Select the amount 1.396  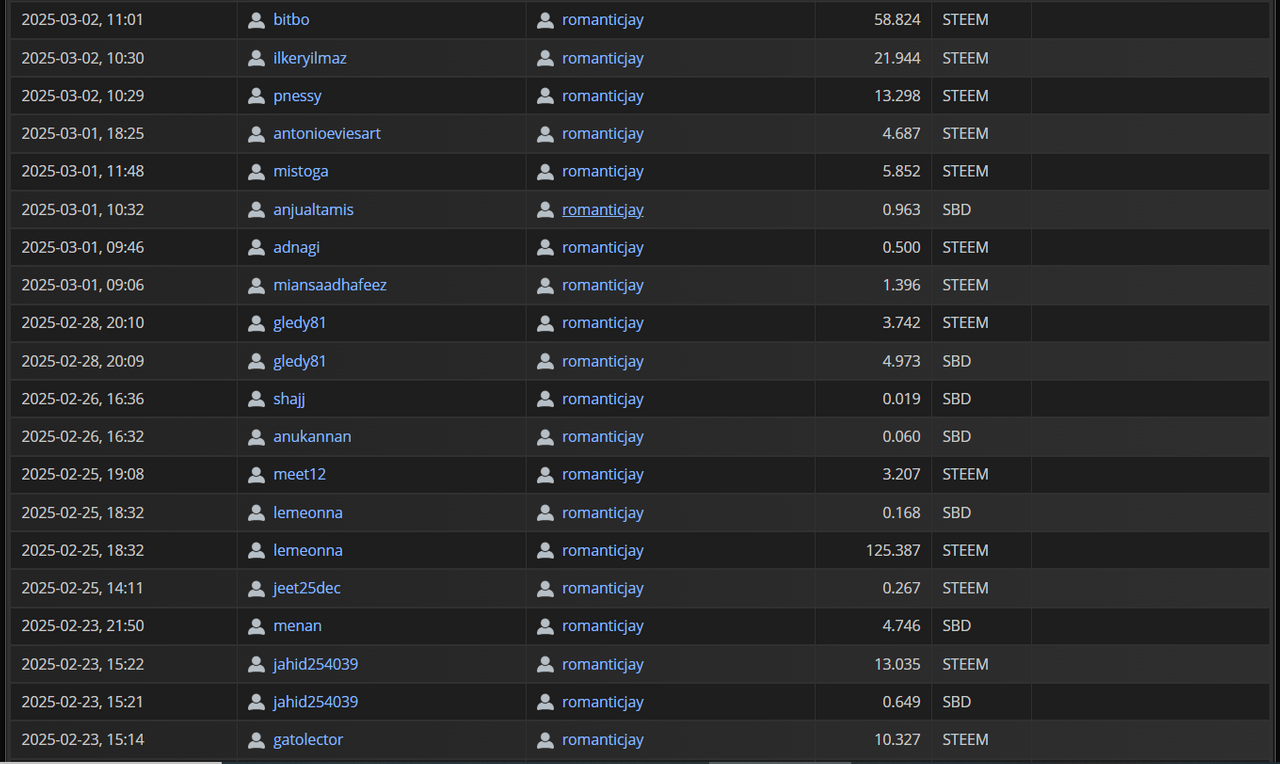point(901,285)
